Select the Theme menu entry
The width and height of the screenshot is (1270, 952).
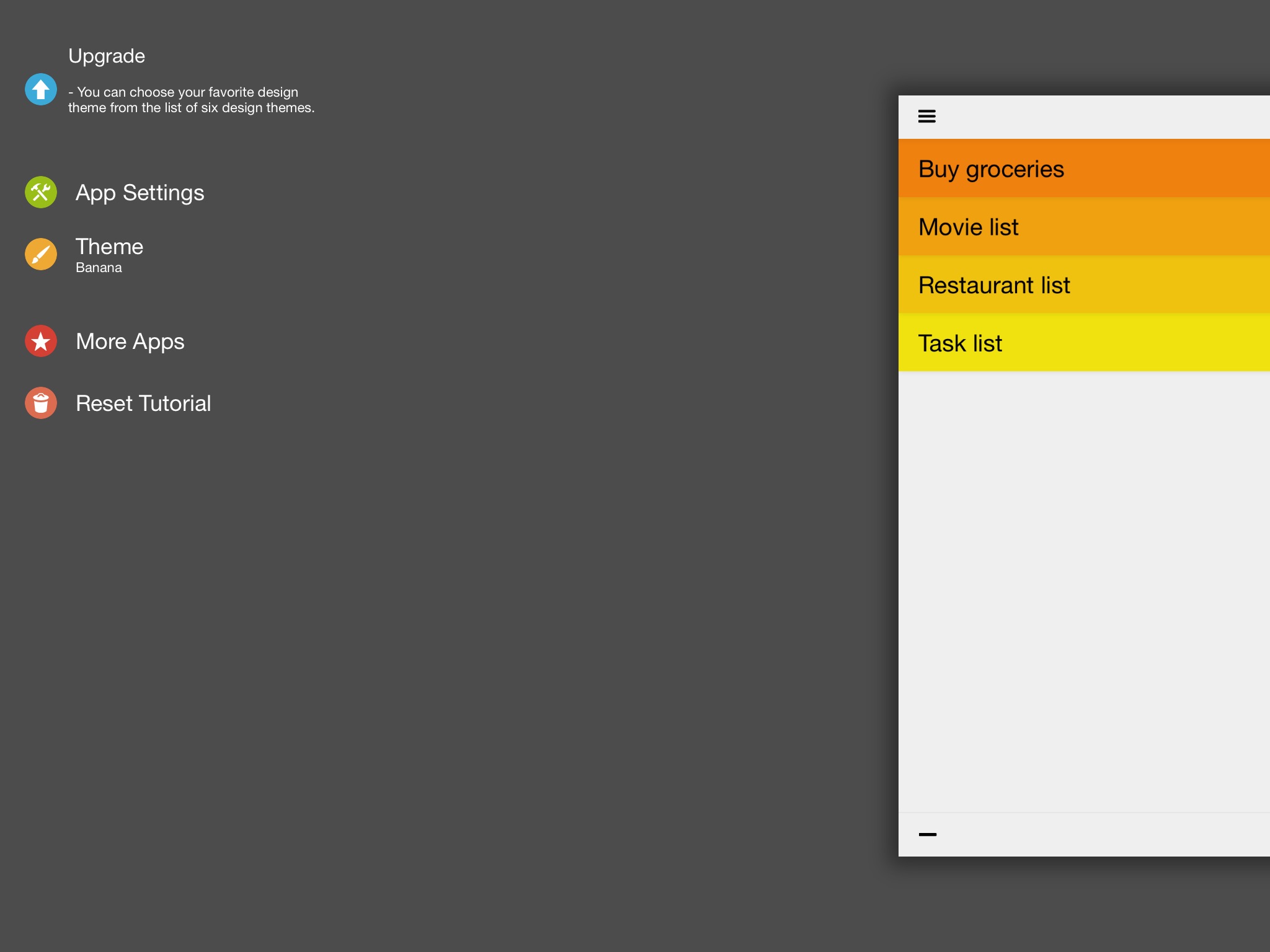point(109,247)
